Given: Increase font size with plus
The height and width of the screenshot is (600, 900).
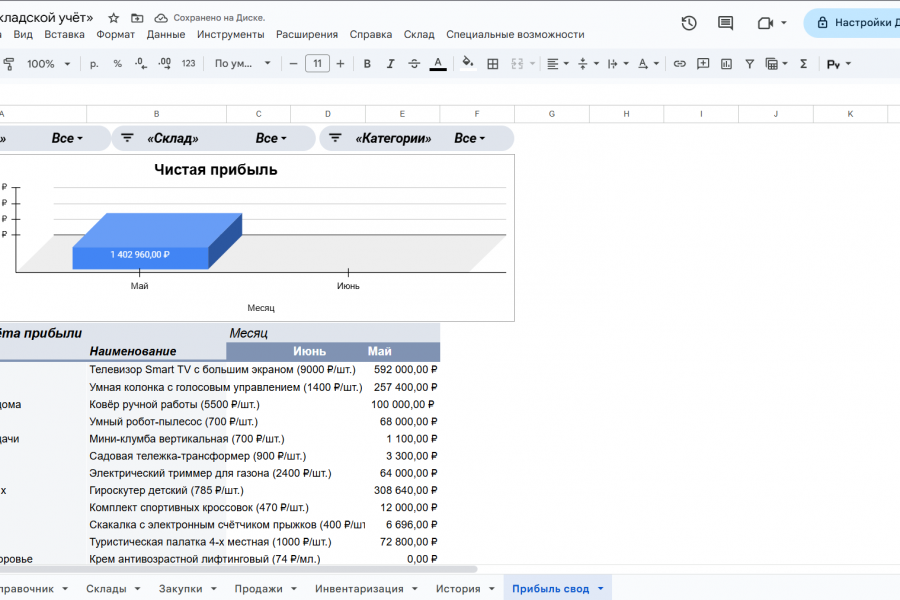Looking at the screenshot, I should pyautogui.click(x=340, y=64).
